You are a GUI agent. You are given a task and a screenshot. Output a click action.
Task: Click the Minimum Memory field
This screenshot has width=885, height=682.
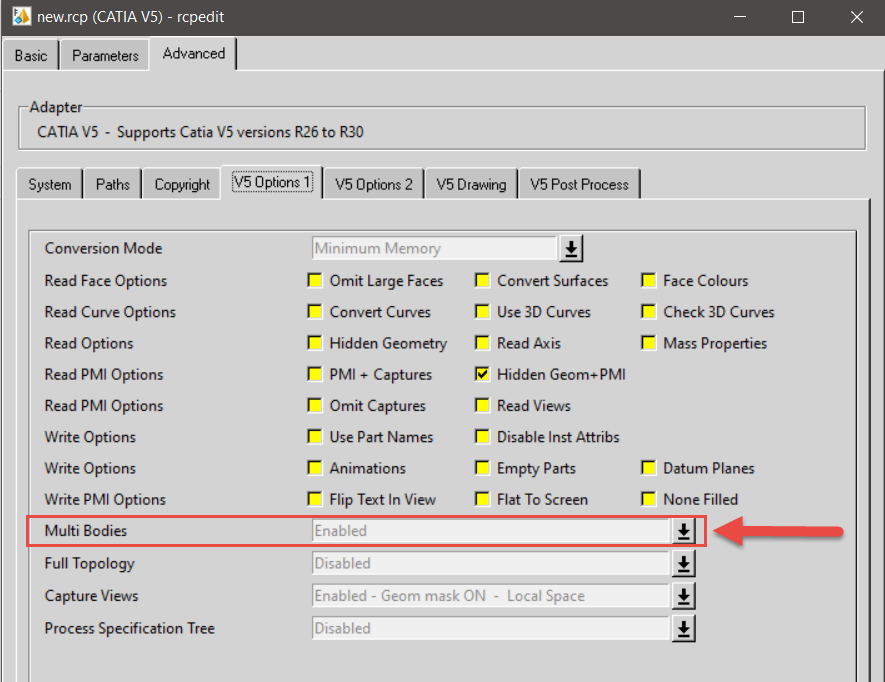pos(434,248)
